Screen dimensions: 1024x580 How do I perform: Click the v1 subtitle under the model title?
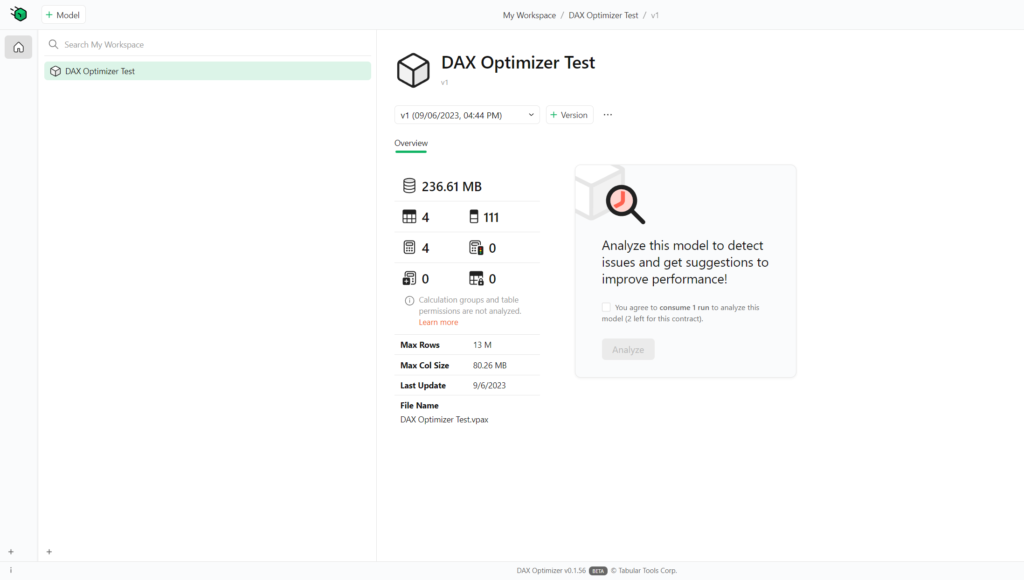click(445, 82)
